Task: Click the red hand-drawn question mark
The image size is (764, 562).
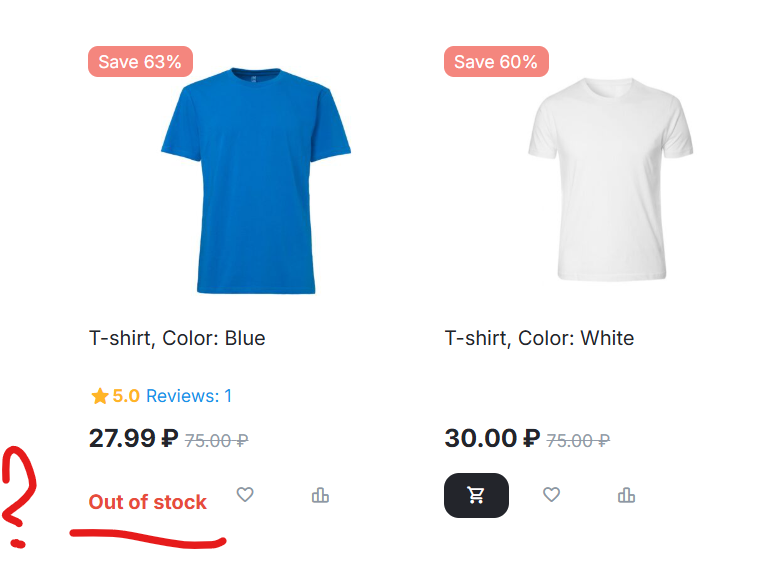Action: (x=15, y=495)
